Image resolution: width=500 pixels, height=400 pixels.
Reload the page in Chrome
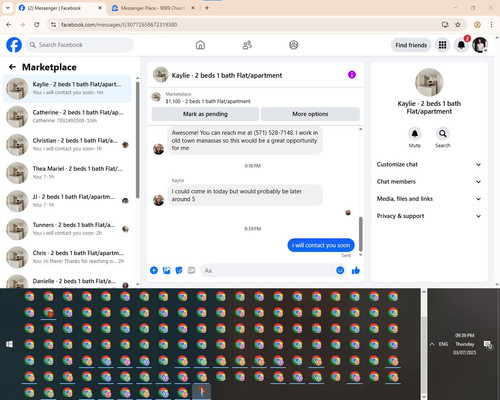point(37,24)
